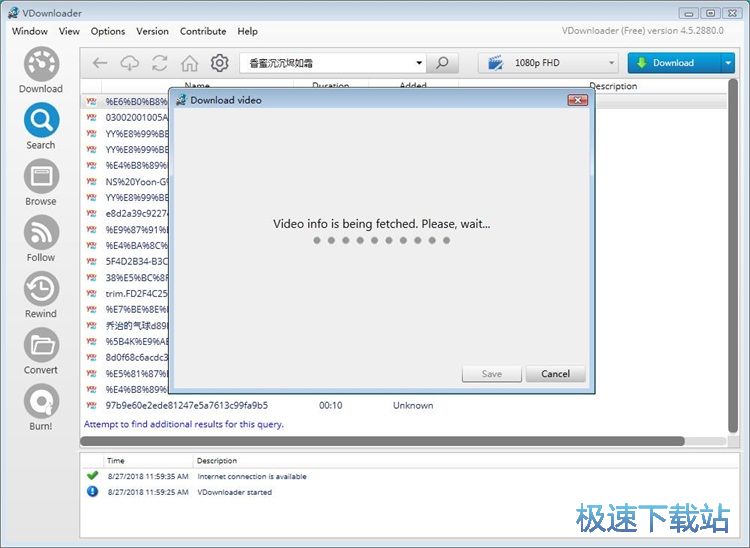This screenshot has width=750, height=548.
Task: Click the horizontal scrollbar of results list
Action: (382, 441)
